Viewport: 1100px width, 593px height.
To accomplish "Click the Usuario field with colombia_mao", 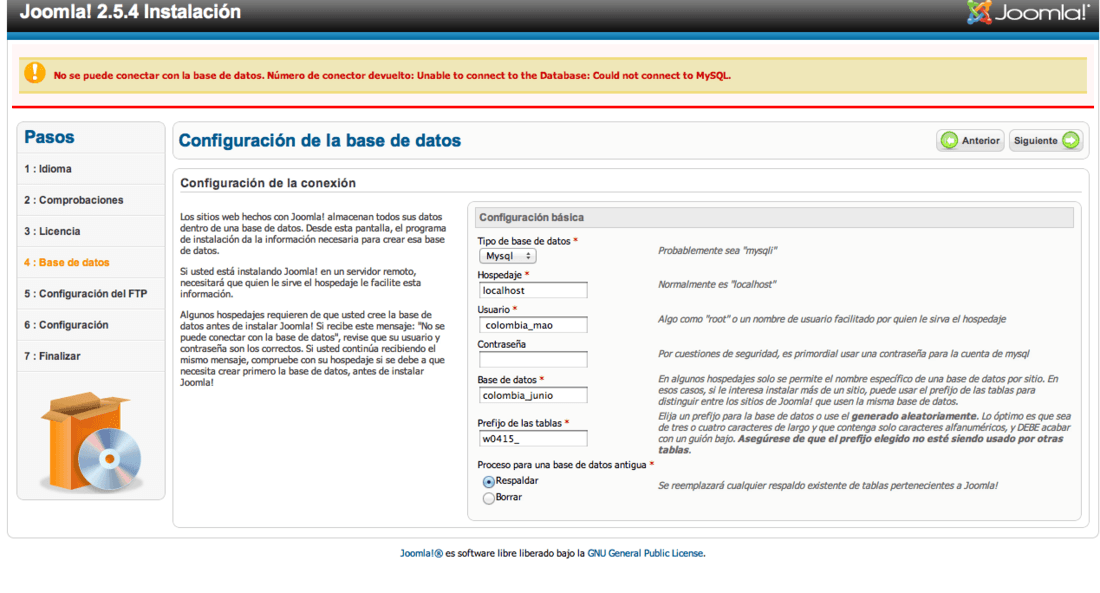I will [x=533, y=325].
